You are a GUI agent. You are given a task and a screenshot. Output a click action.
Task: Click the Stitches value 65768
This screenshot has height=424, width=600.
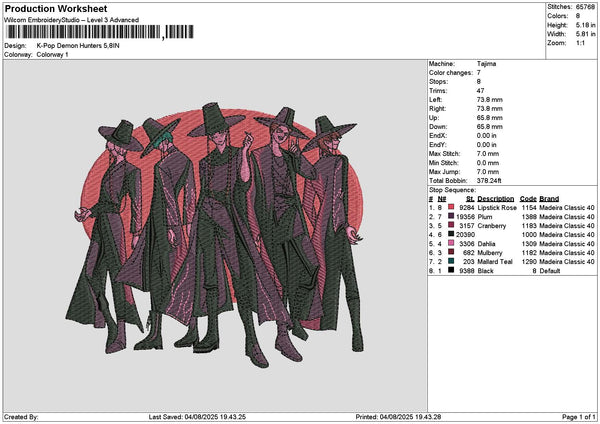(x=585, y=7)
